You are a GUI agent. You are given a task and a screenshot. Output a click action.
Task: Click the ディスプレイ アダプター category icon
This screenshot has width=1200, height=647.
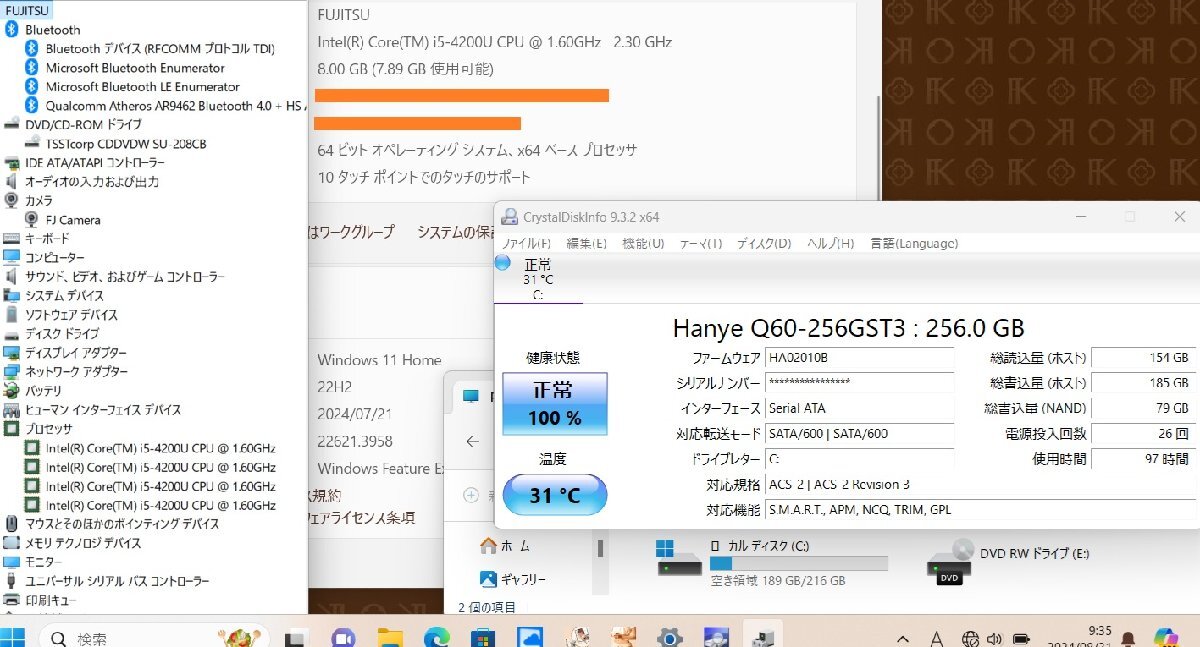[x=12, y=353]
